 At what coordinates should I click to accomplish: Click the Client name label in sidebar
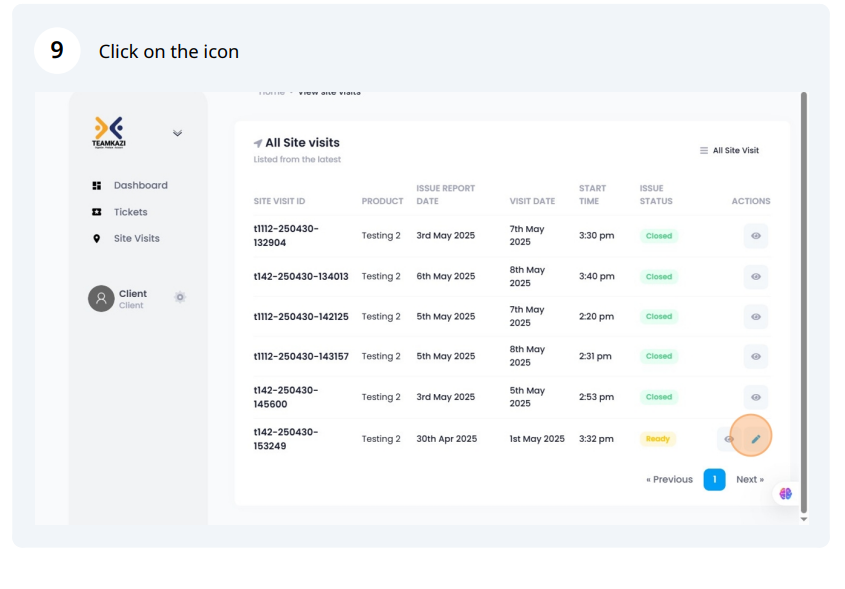pyautogui.click(x=133, y=294)
